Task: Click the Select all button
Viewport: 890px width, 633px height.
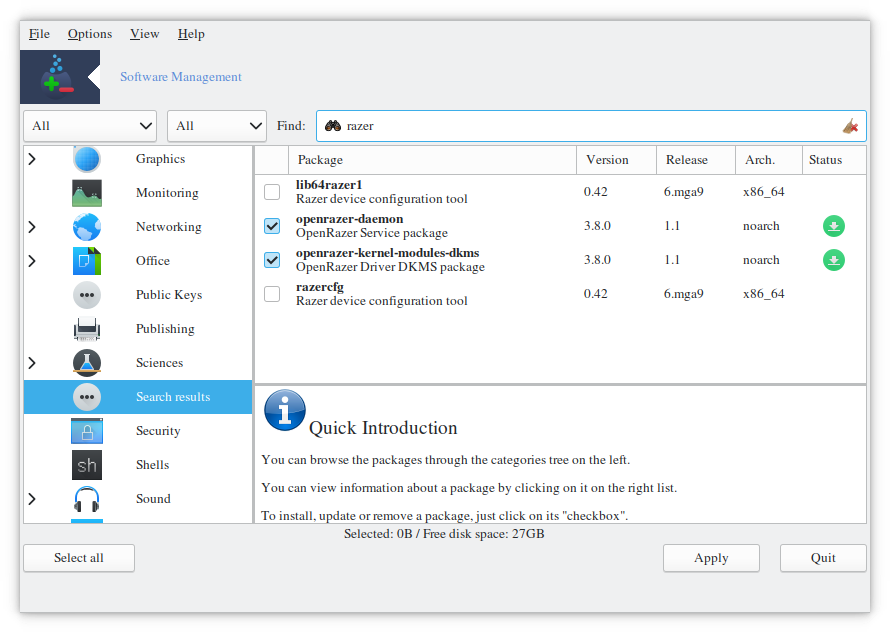Action: pos(79,558)
